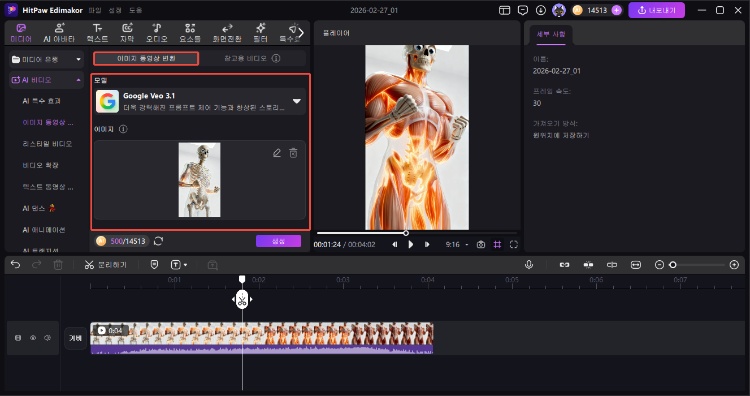
Task: Open the user avatar profile
Action: (559, 10)
